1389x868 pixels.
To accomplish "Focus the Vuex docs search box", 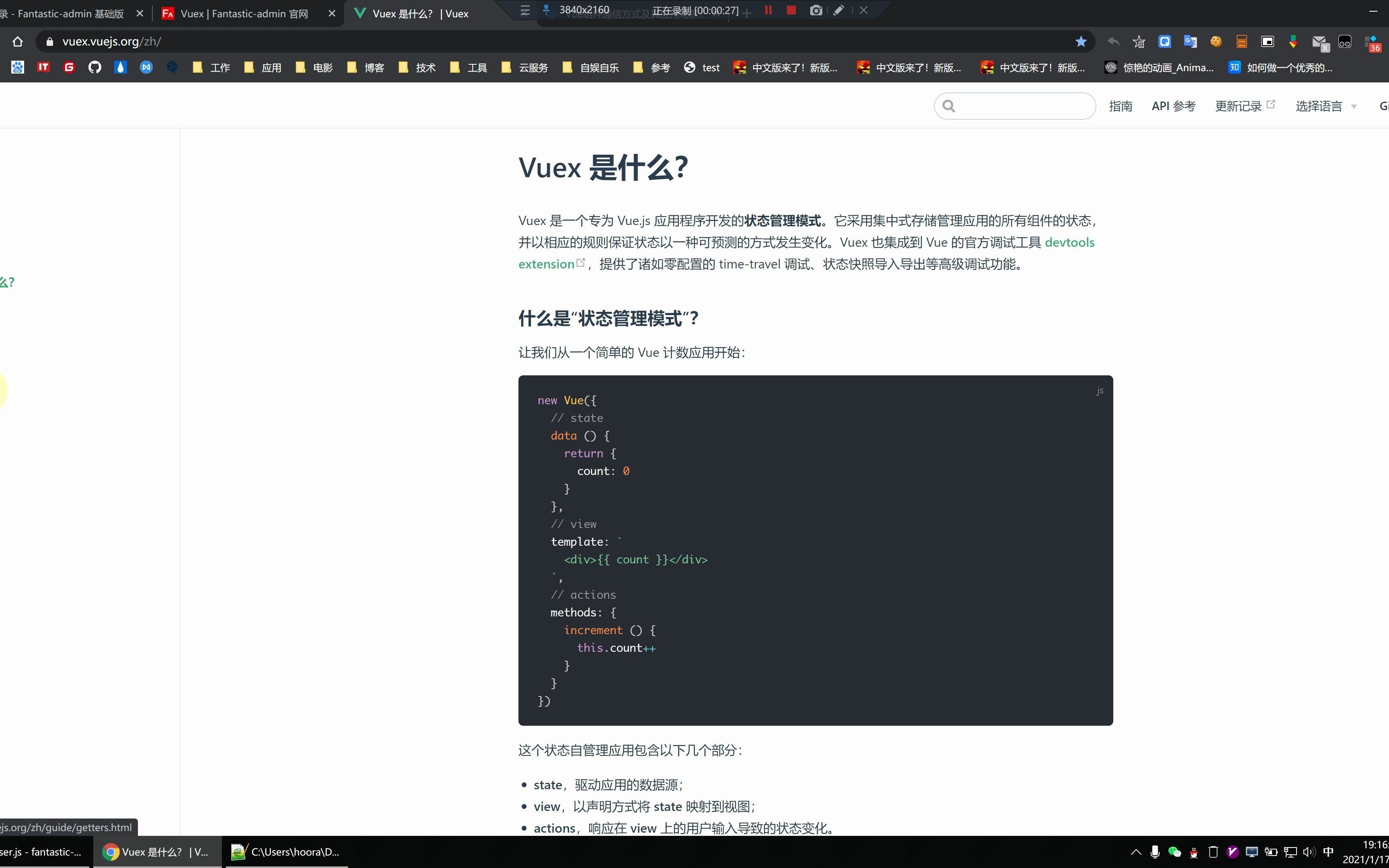I will [1015, 106].
